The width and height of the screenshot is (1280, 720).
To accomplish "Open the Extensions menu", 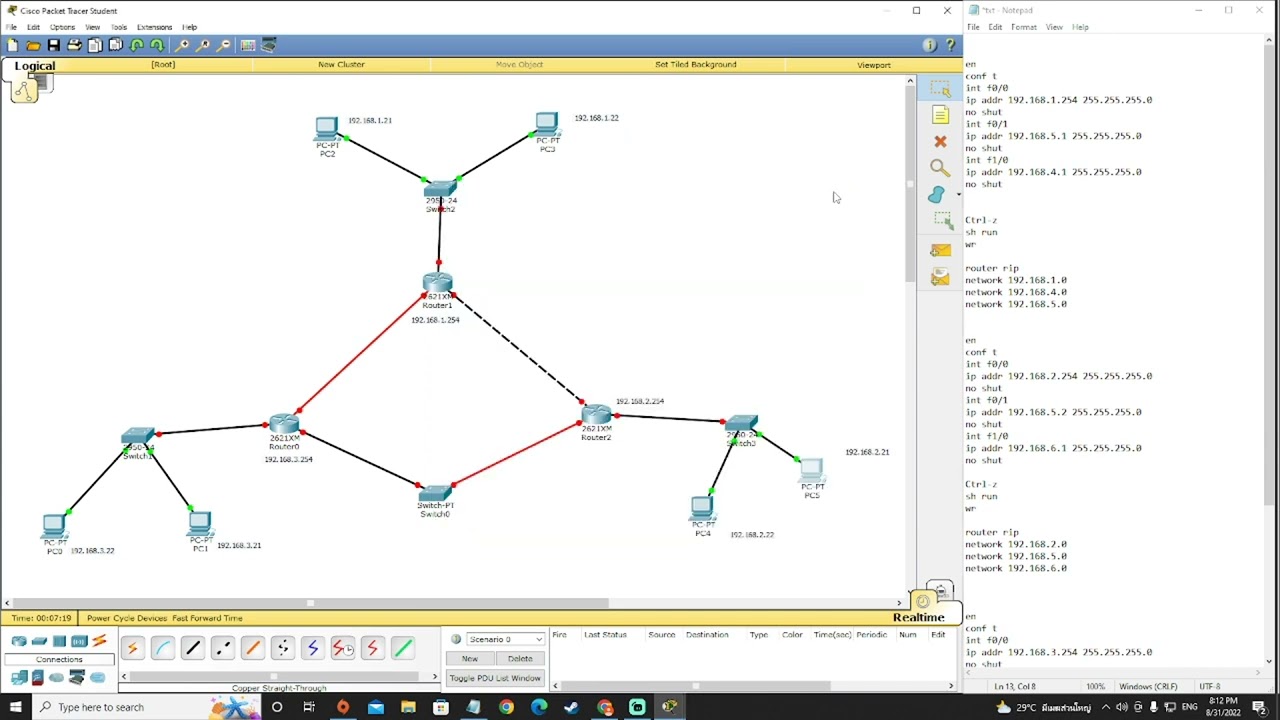I will [x=154, y=27].
